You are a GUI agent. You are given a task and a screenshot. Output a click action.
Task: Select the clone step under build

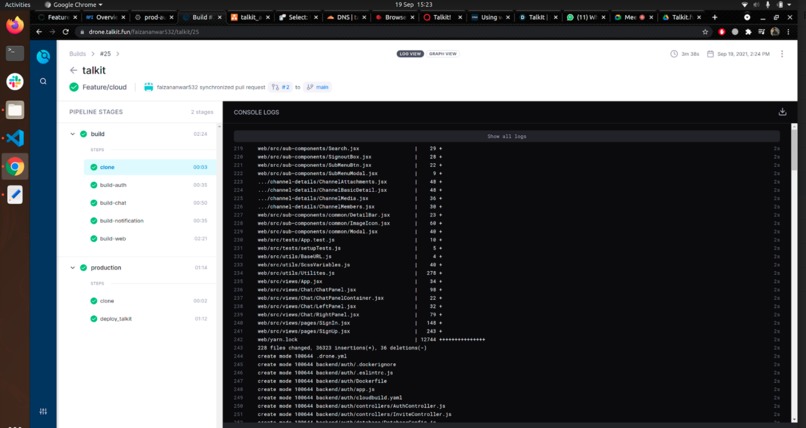pyautogui.click(x=150, y=167)
